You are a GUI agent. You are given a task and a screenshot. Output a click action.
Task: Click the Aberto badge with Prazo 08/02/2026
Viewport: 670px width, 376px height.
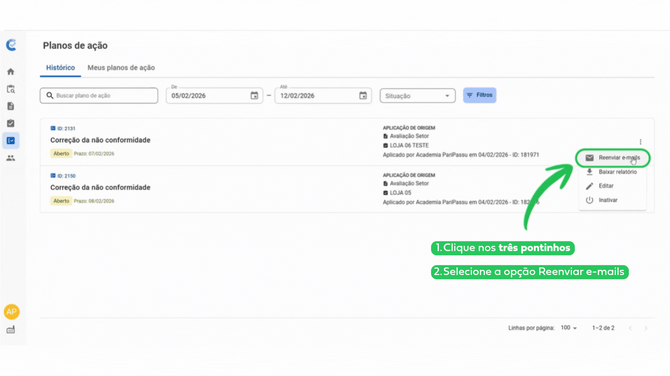61,201
